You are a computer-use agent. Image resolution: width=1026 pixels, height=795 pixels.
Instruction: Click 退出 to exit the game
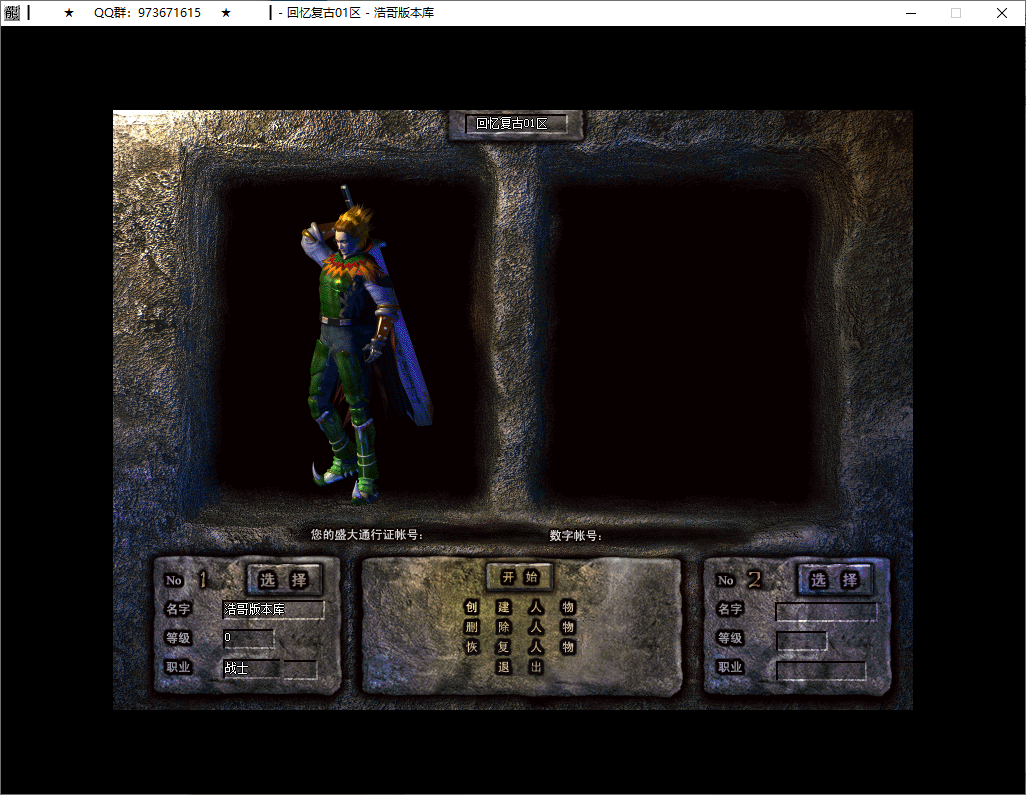(x=519, y=667)
